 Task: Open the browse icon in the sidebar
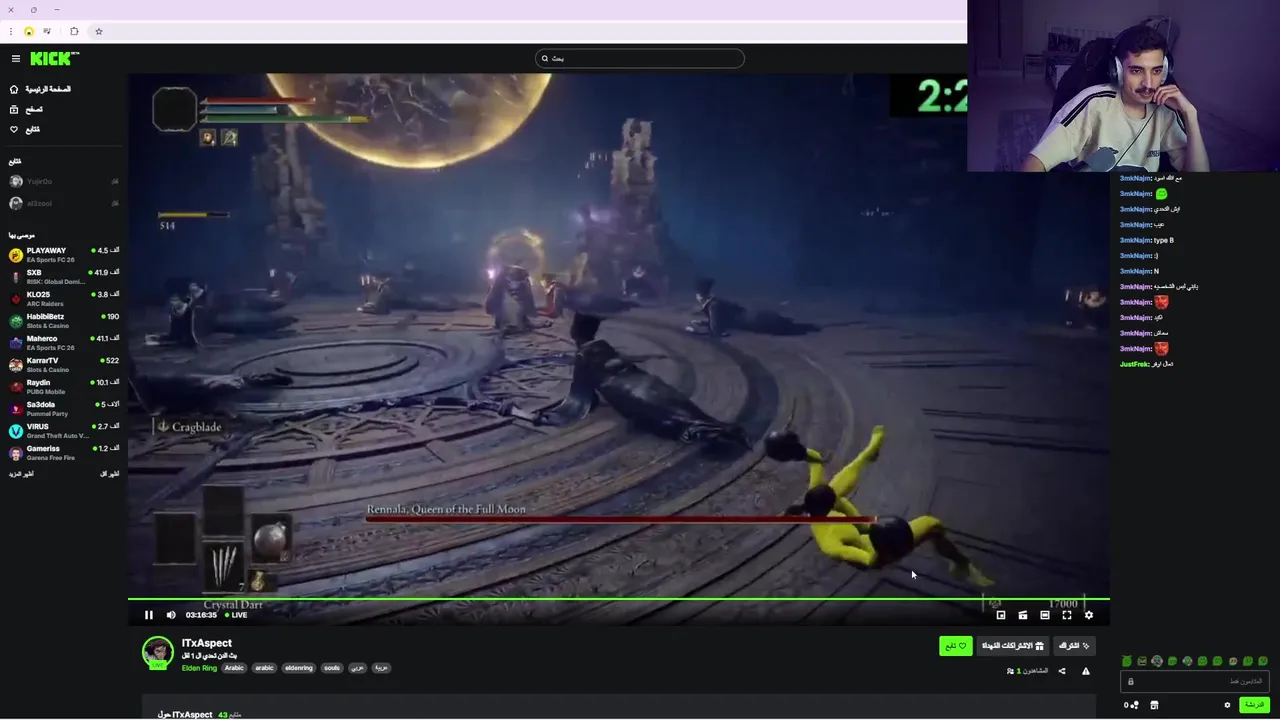coord(14,109)
